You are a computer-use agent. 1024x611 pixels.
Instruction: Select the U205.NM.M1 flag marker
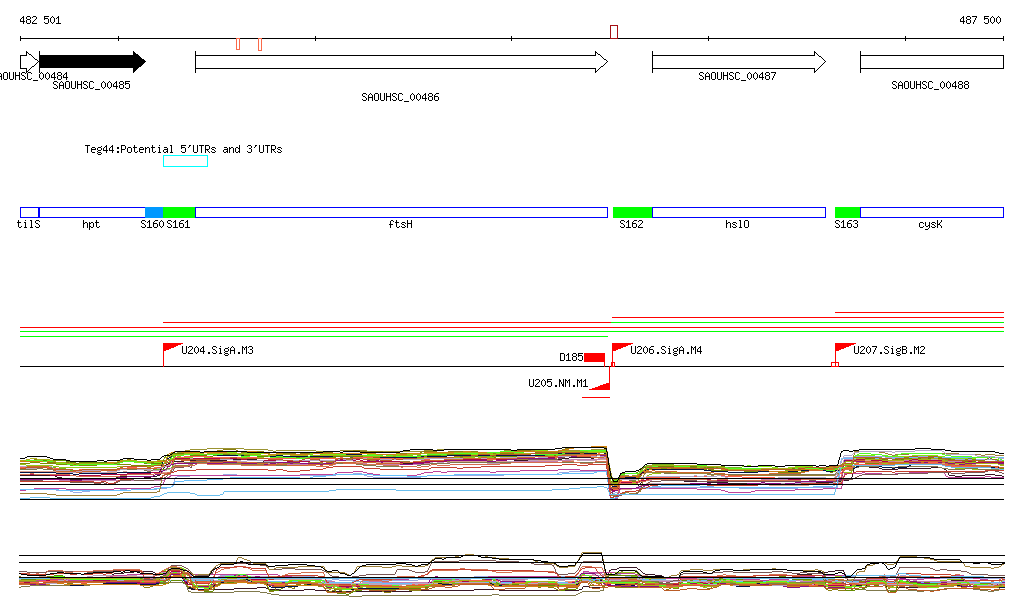(601, 386)
